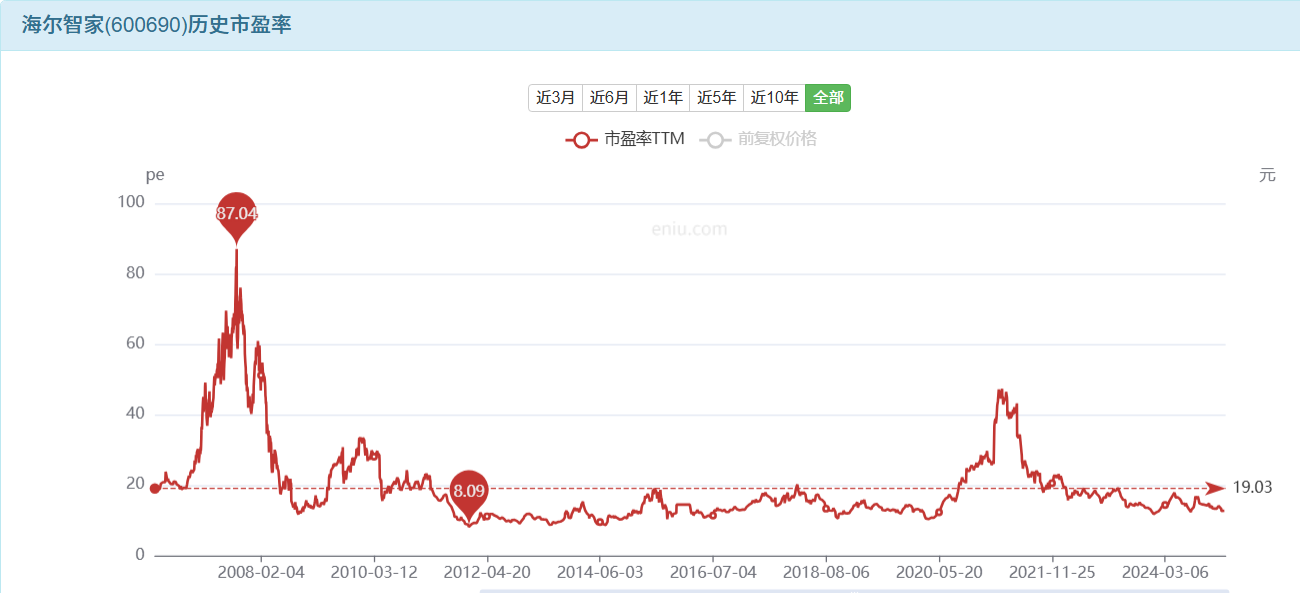Click the 2020-05-20 axis date label
This screenshot has height=593, width=1300.
939,573
